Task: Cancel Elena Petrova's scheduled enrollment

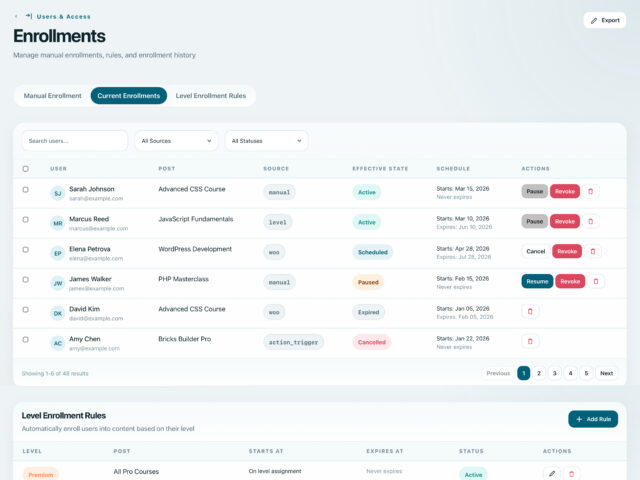Action: [536, 251]
